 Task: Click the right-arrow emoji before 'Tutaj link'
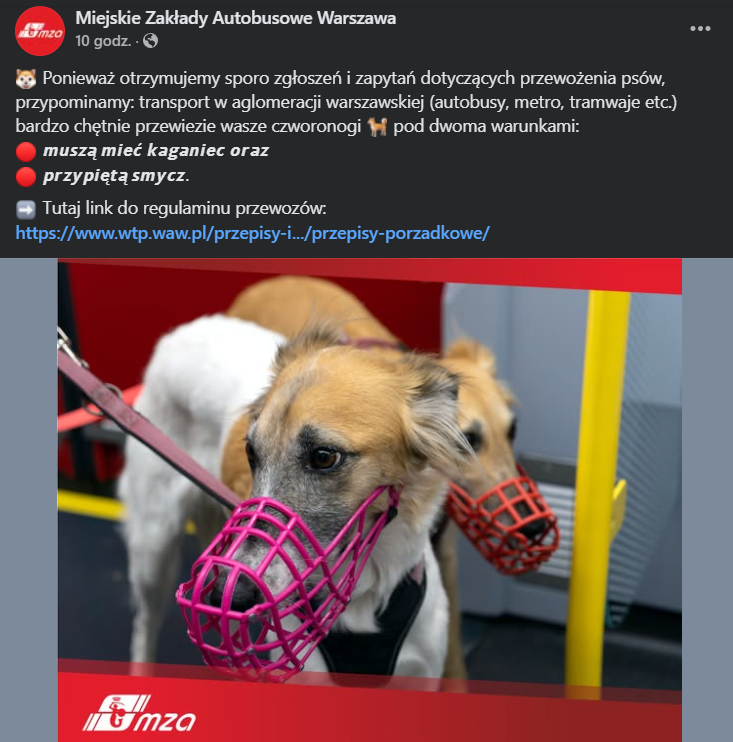point(26,209)
